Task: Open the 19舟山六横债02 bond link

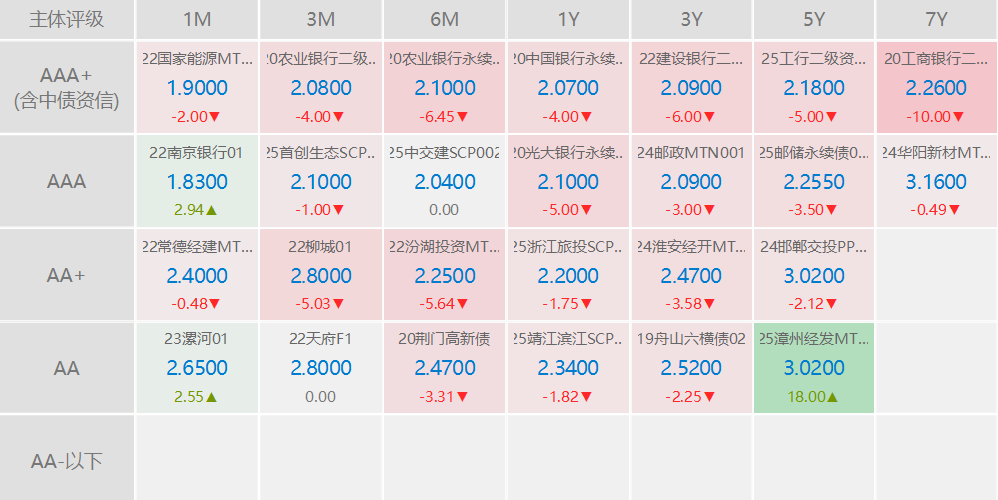Action: click(x=691, y=339)
